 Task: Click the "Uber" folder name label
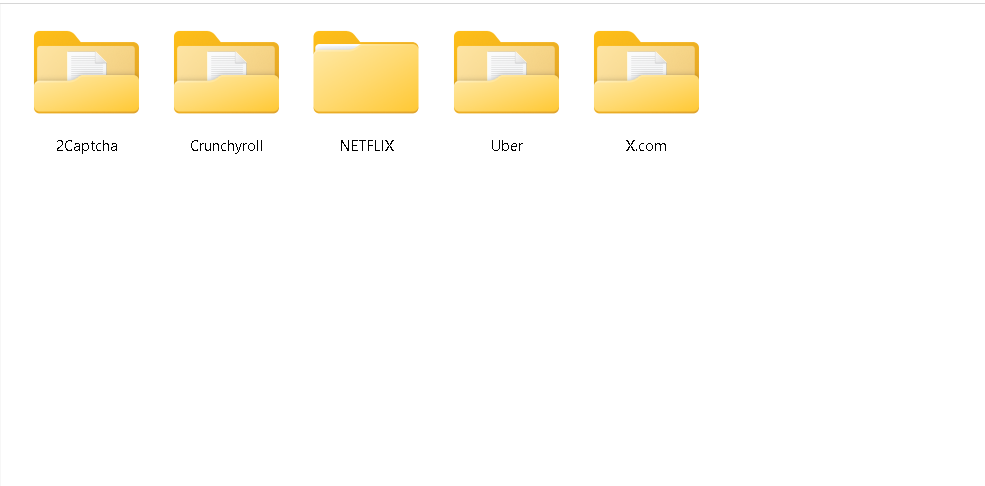pyautogui.click(x=507, y=146)
